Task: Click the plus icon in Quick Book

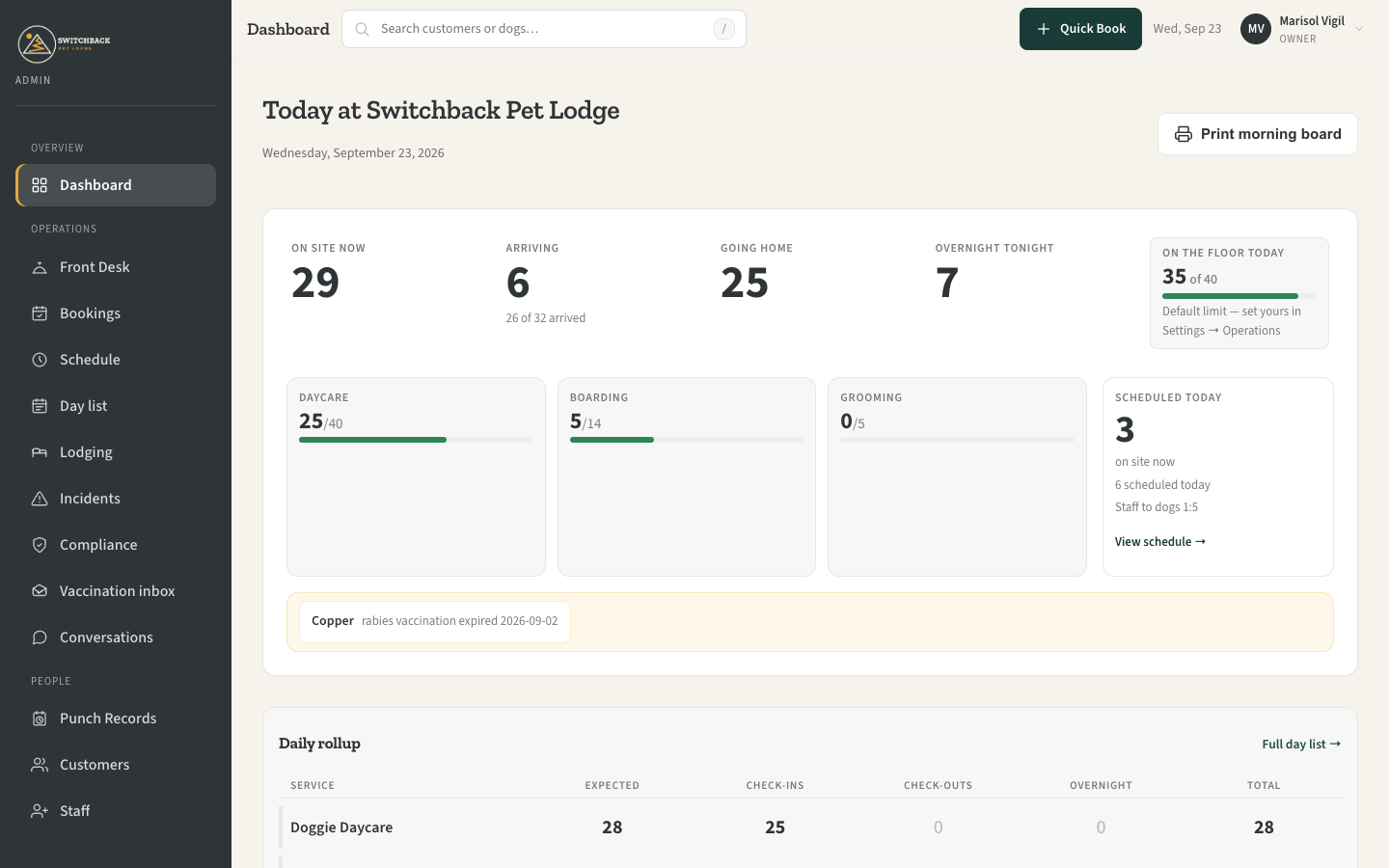Action: pos(1044,29)
